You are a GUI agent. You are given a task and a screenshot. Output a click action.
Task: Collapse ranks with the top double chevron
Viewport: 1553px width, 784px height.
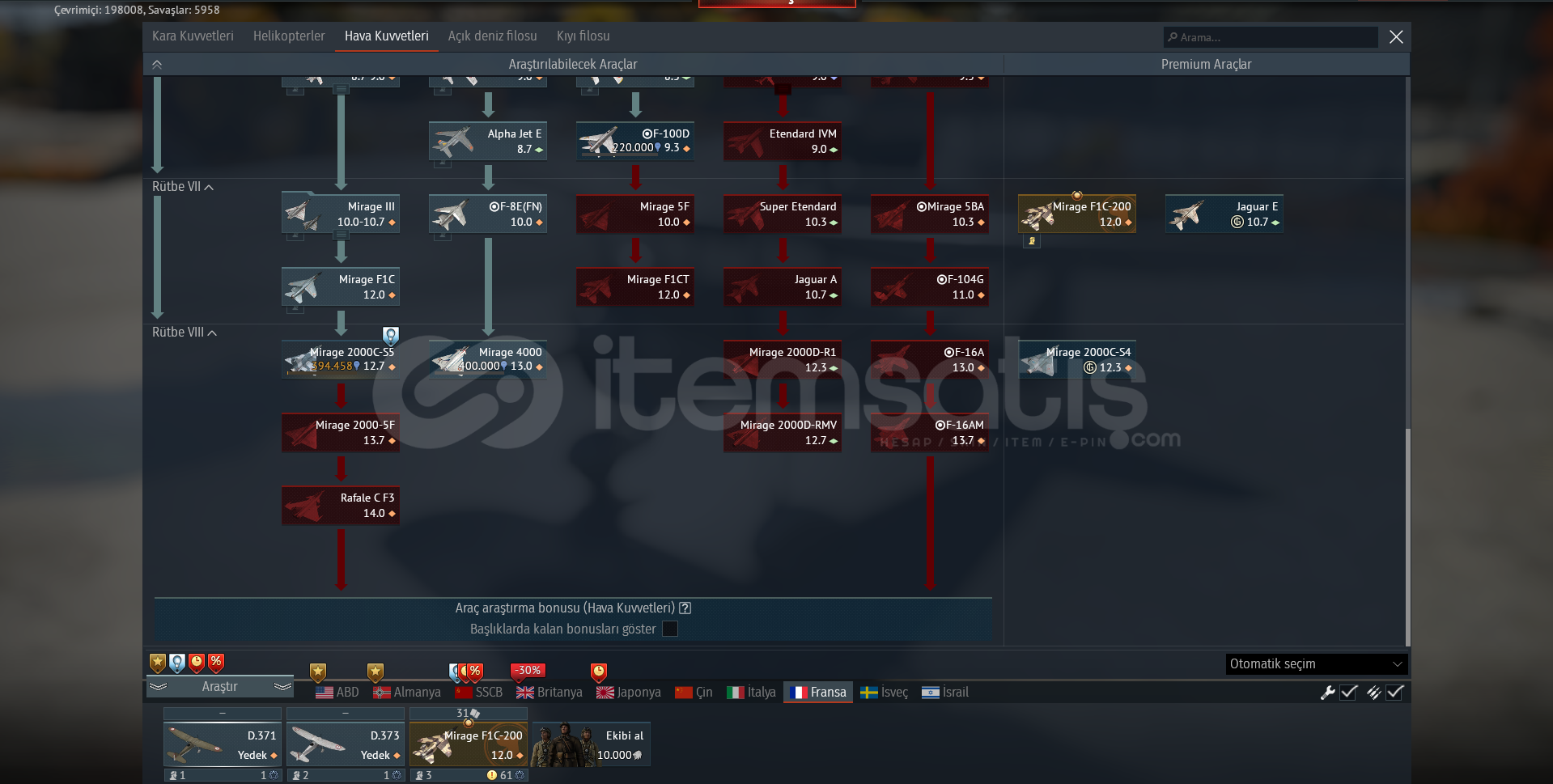click(157, 65)
